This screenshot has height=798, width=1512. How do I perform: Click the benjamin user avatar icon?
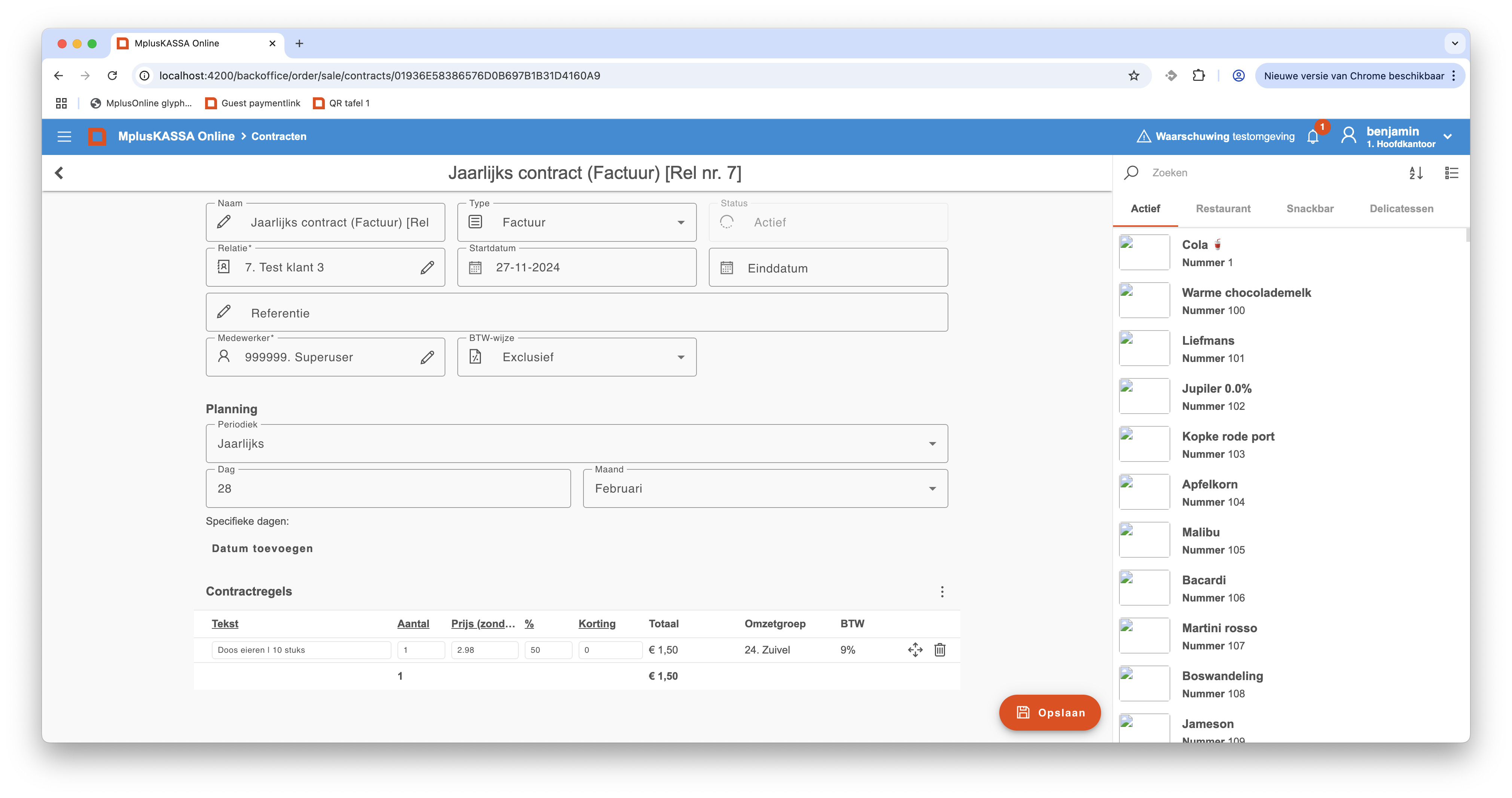pyautogui.click(x=1348, y=136)
